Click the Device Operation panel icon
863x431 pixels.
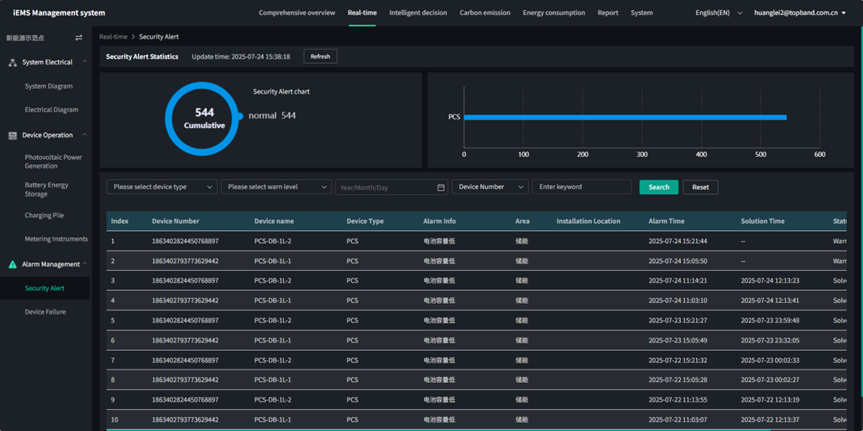coord(12,135)
